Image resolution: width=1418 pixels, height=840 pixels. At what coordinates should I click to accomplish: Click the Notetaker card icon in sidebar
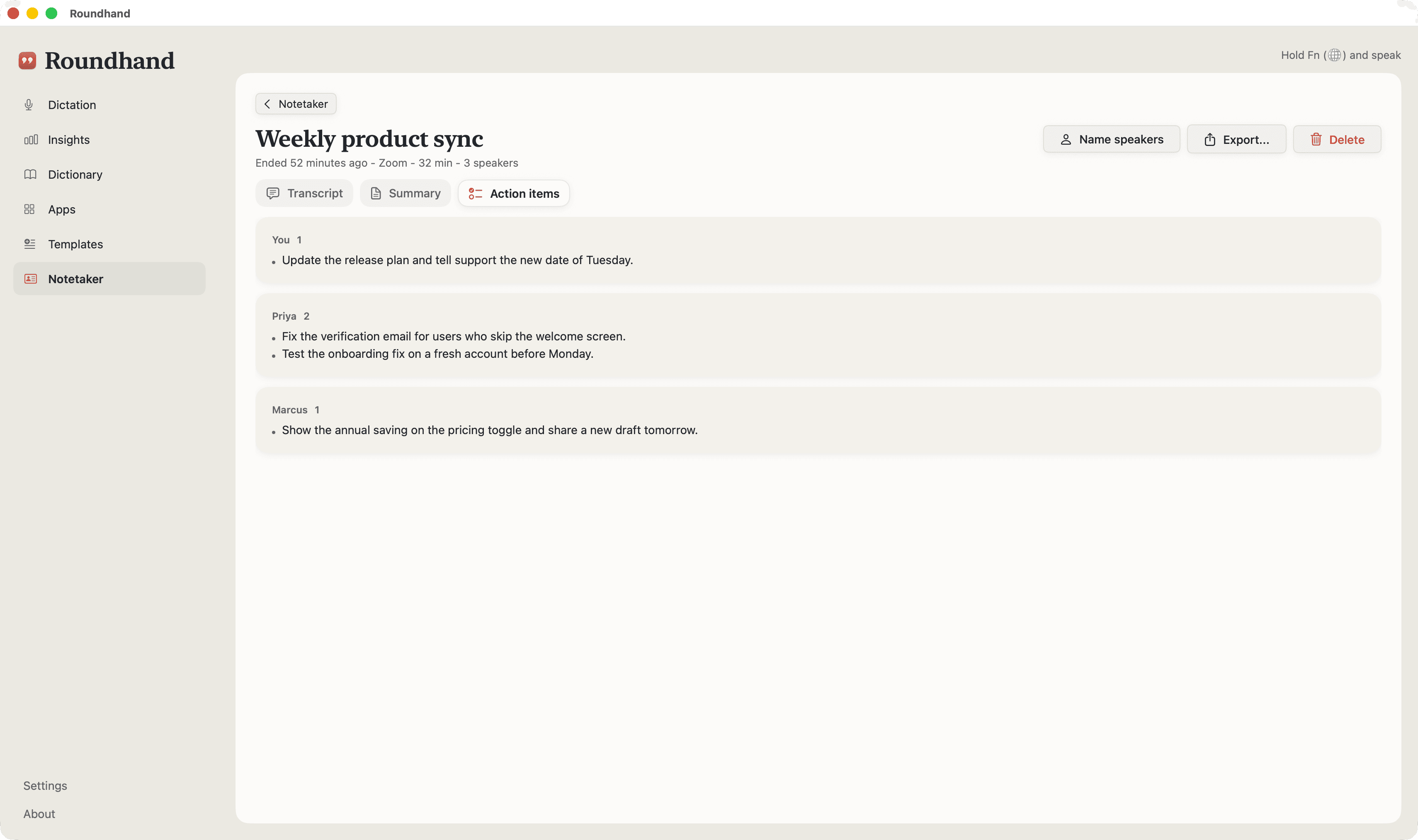coord(31,279)
